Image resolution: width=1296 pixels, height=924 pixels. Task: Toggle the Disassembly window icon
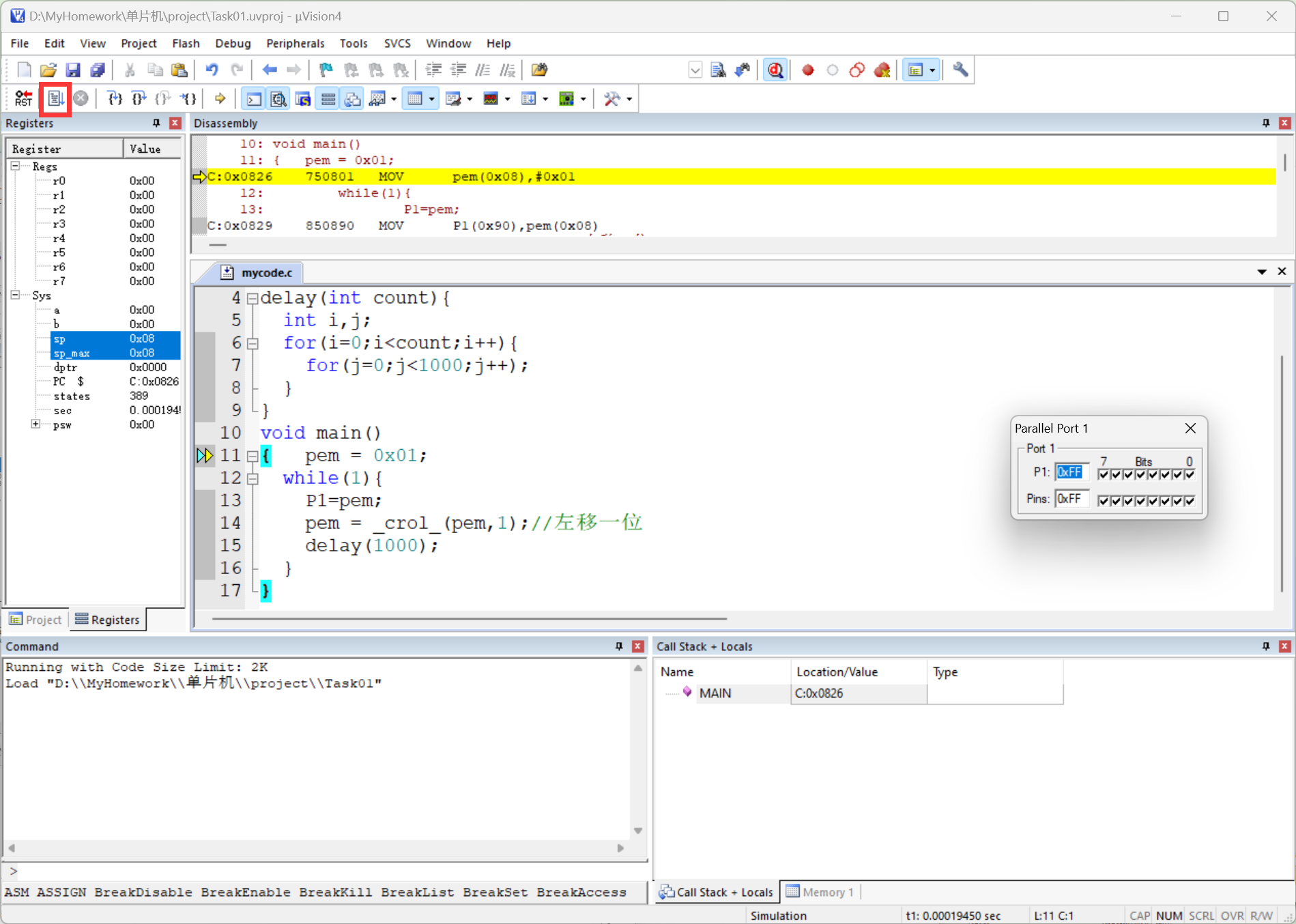point(278,99)
